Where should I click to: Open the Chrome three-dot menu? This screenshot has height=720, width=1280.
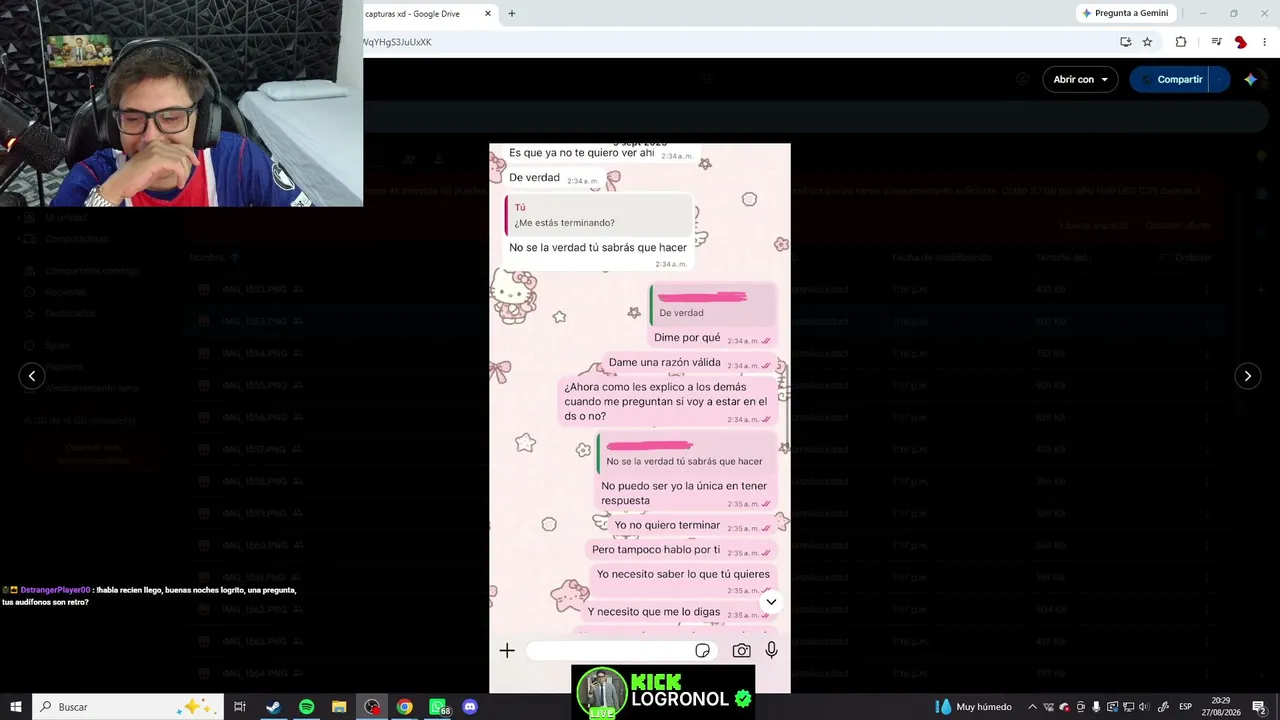click(x=1264, y=42)
